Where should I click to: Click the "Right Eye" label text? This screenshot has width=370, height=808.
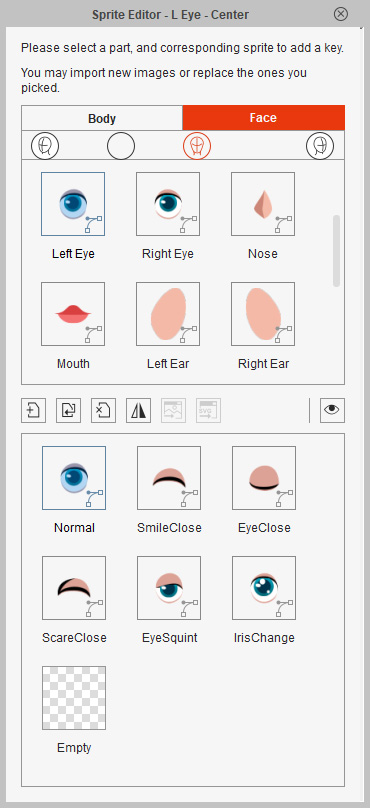coord(168,254)
